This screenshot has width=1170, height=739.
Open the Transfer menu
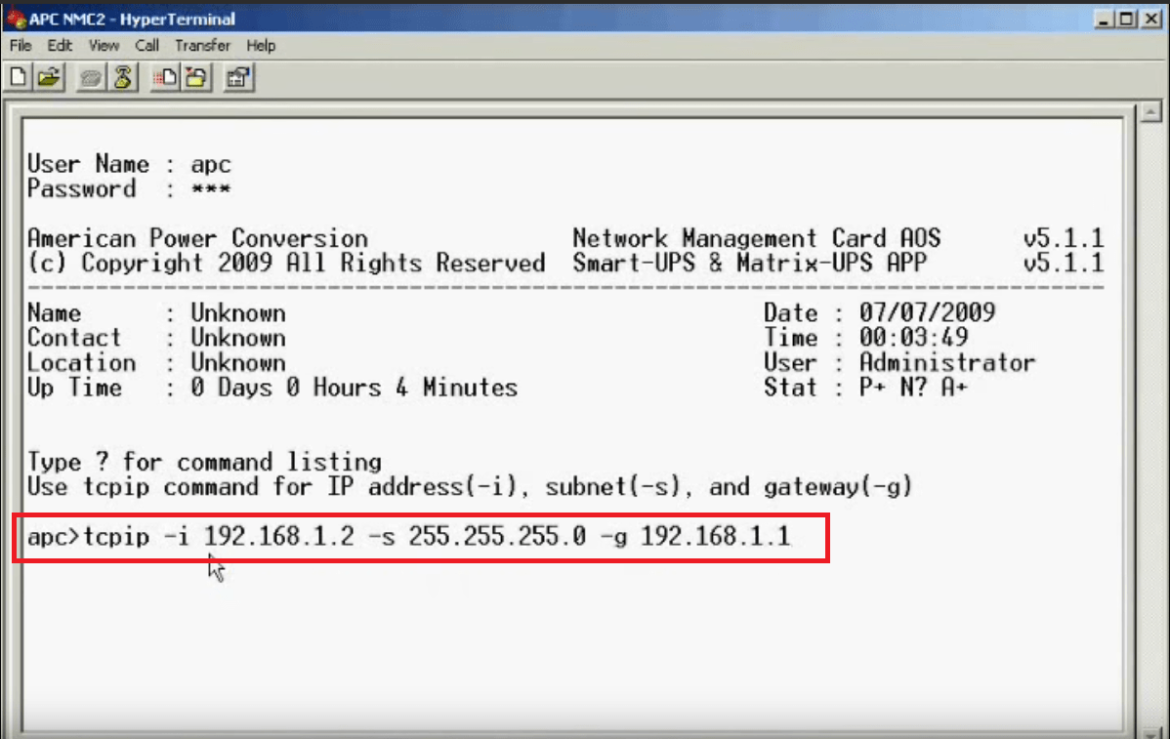click(x=203, y=45)
